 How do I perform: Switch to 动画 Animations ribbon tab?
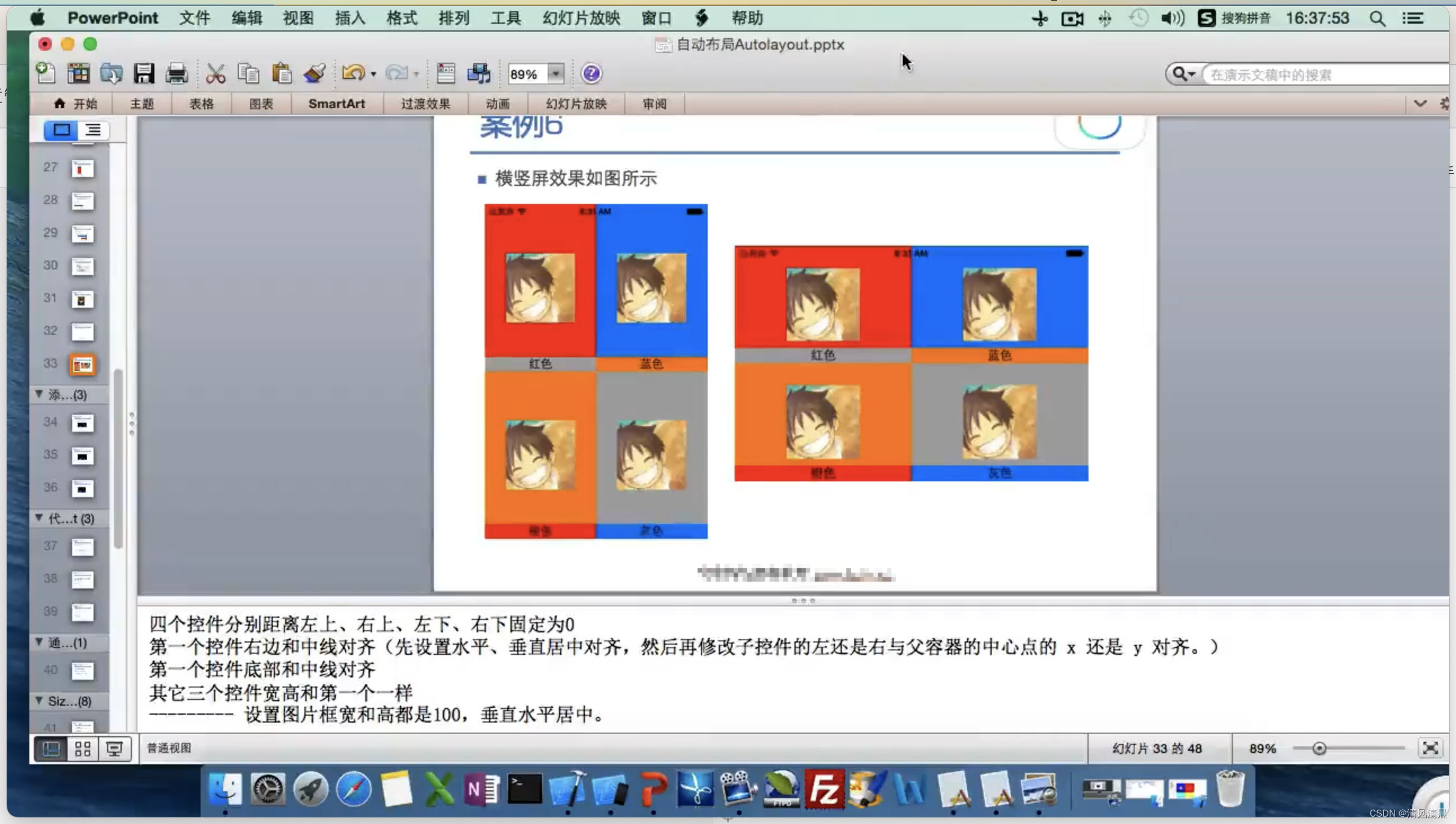point(498,104)
